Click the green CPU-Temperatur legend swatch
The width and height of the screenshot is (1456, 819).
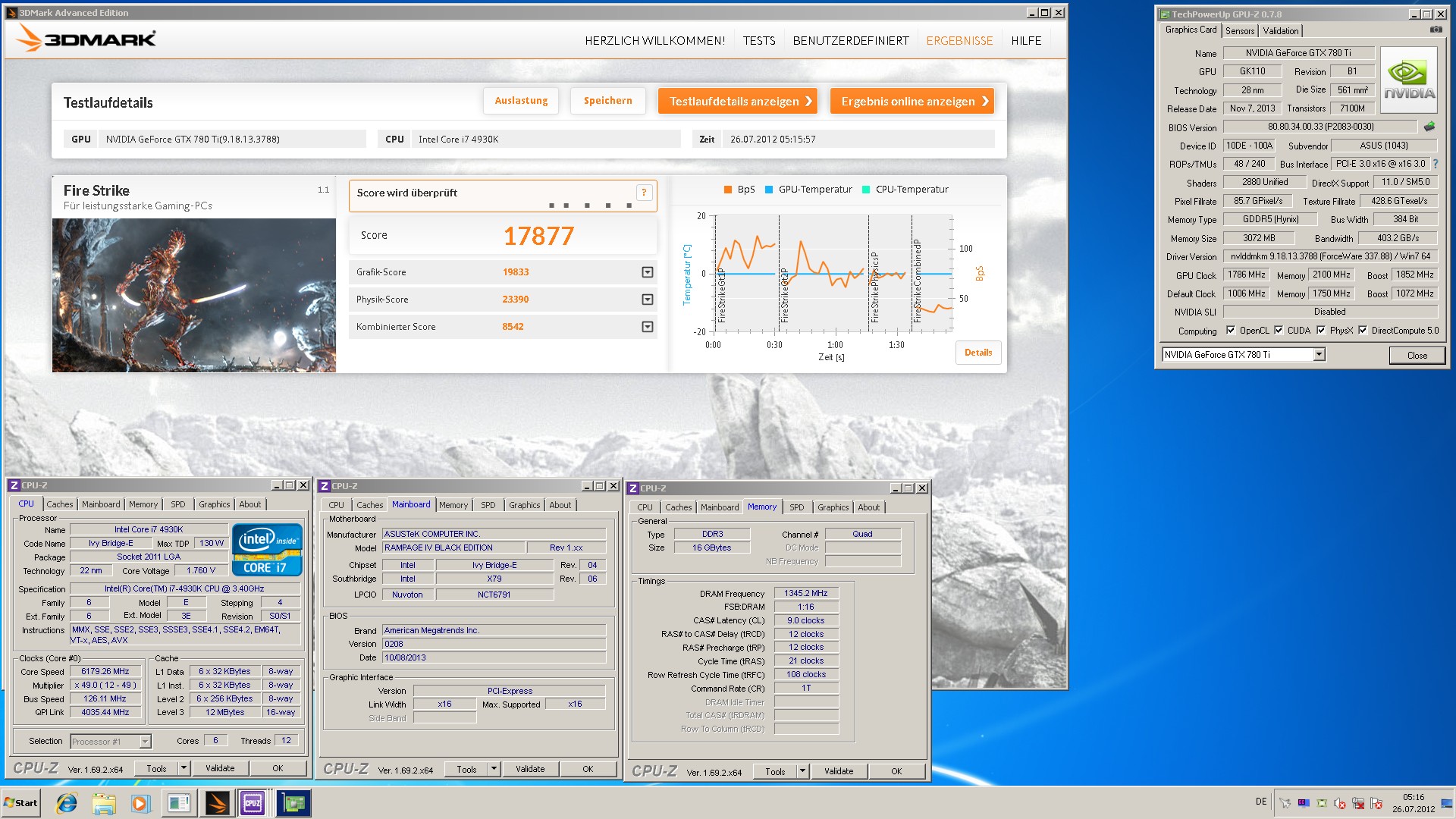(x=865, y=190)
